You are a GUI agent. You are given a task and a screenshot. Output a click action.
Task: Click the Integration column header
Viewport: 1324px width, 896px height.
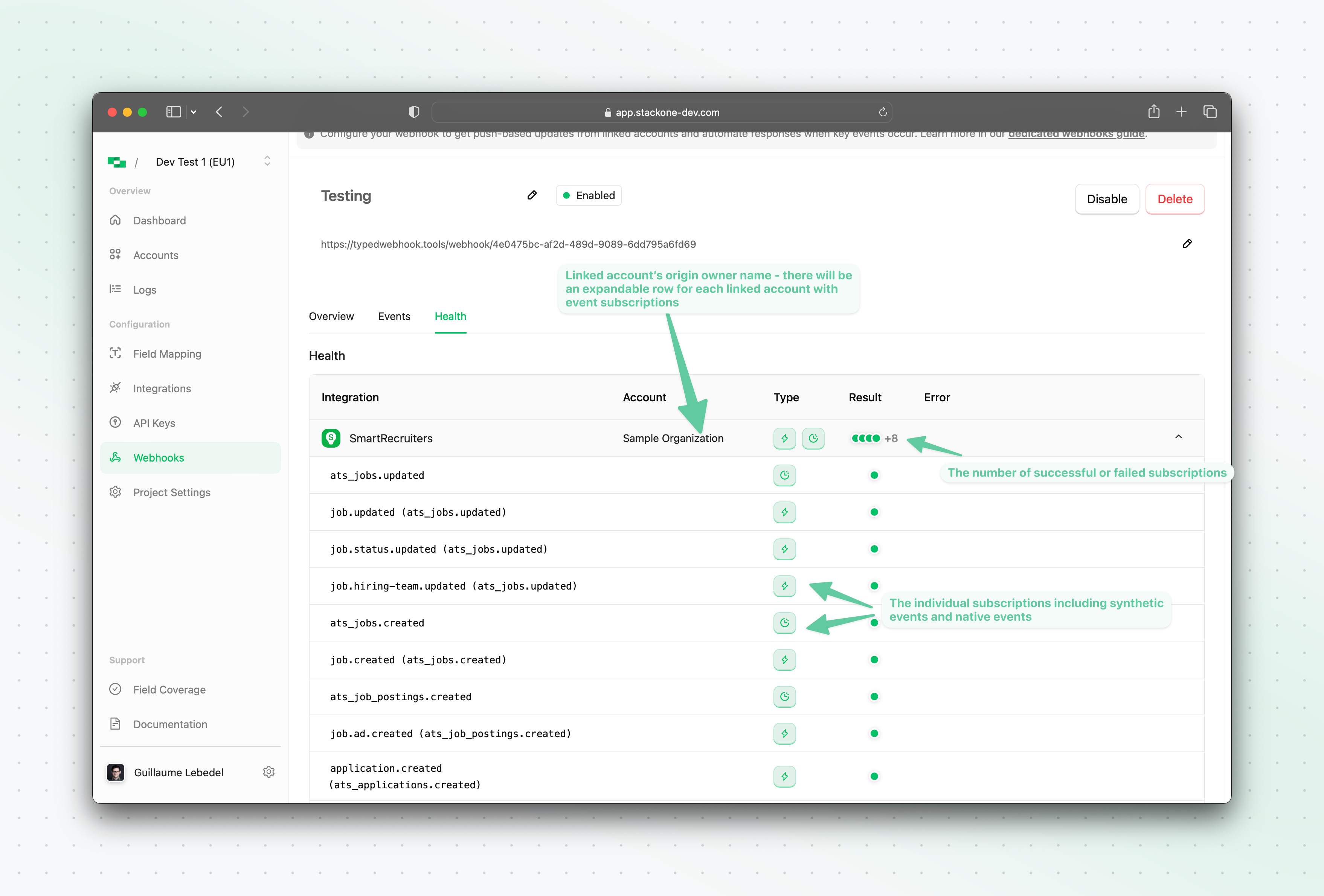click(x=350, y=398)
